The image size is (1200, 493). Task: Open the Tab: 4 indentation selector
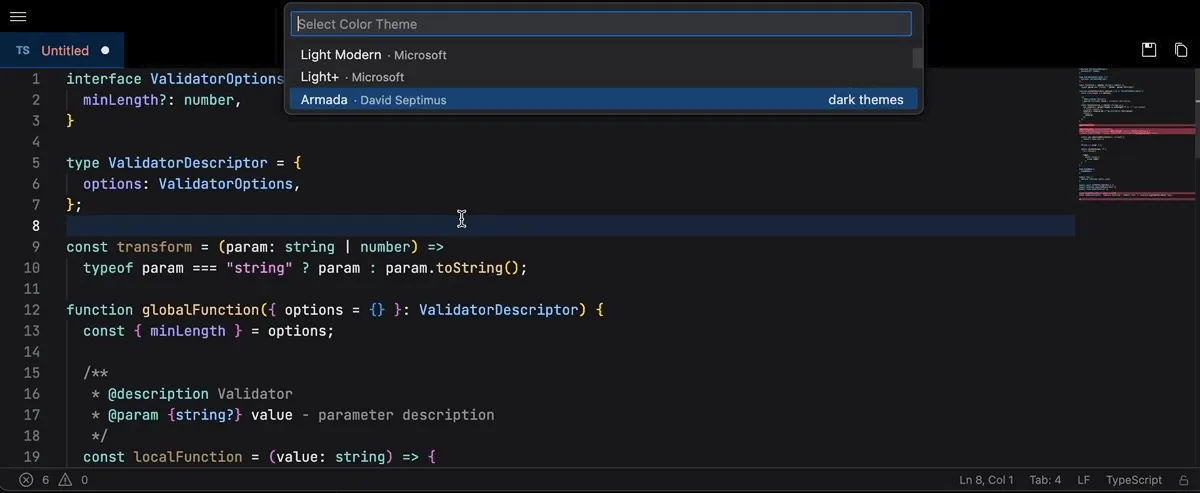click(1044, 480)
